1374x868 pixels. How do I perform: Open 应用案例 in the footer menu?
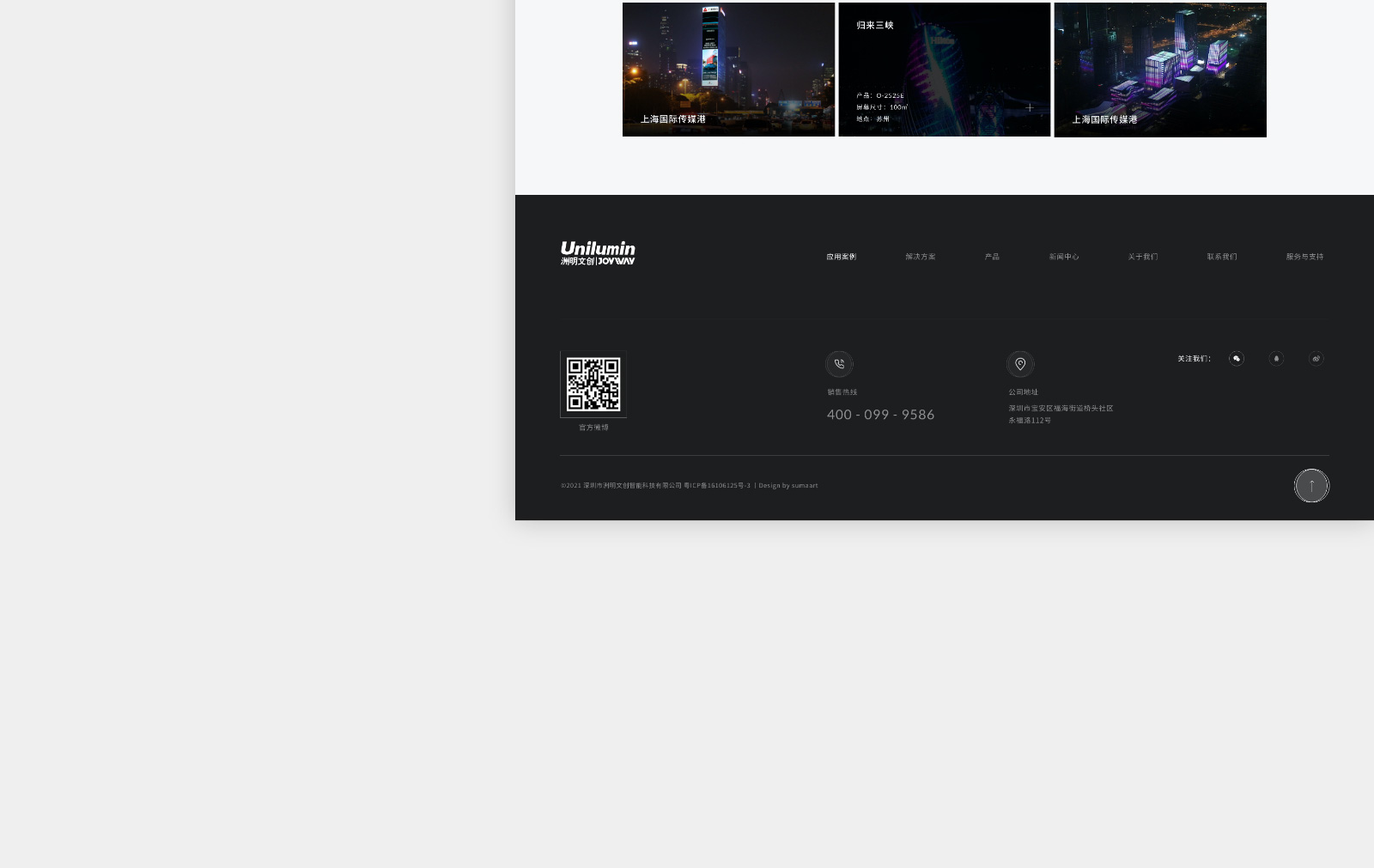point(841,257)
